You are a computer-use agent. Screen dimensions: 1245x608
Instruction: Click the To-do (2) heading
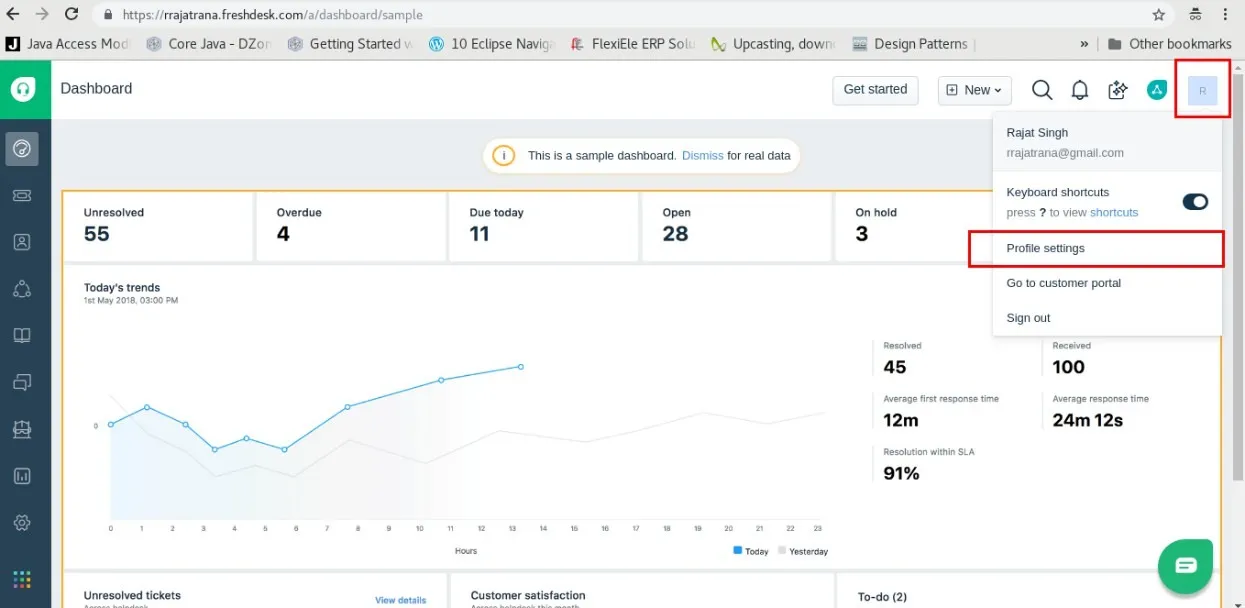click(882, 597)
